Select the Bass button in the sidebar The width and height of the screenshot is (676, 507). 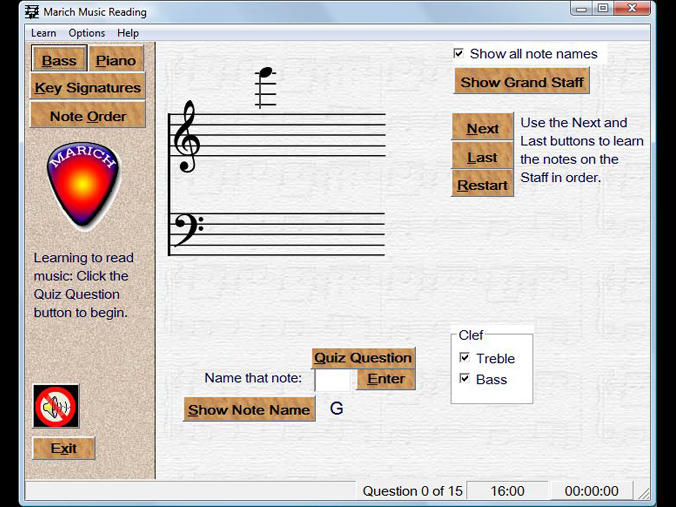pos(59,60)
